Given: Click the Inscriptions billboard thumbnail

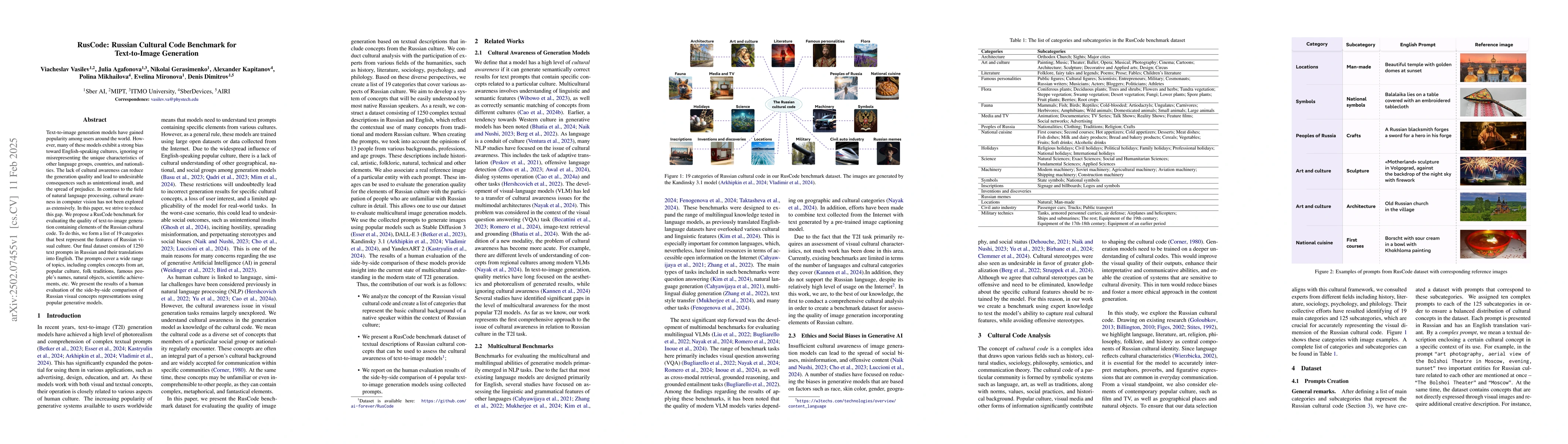Looking at the screenshot, I should [680, 153].
